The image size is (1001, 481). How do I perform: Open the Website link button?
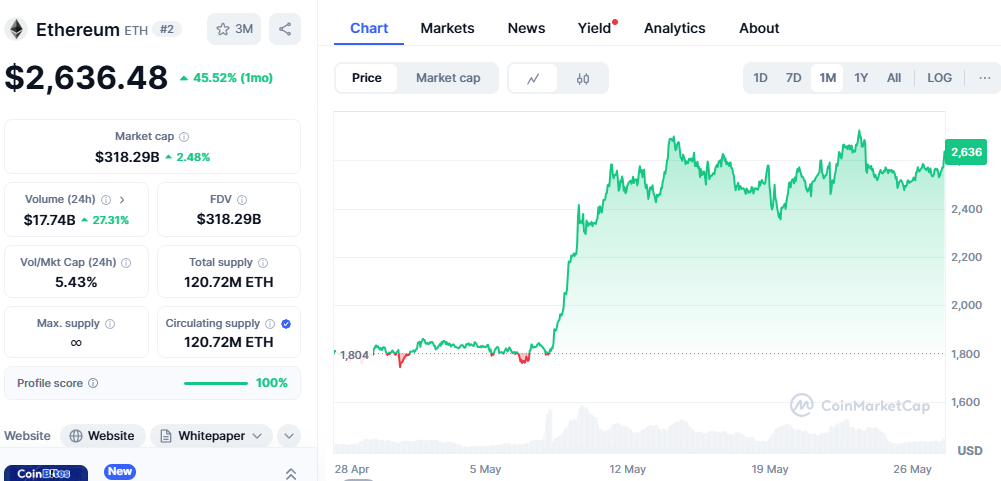point(103,436)
